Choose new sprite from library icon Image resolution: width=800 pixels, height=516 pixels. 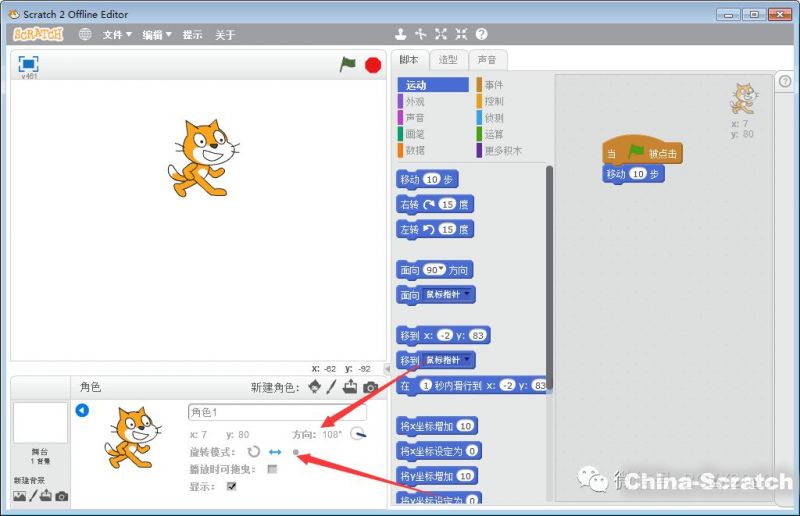[315, 387]
